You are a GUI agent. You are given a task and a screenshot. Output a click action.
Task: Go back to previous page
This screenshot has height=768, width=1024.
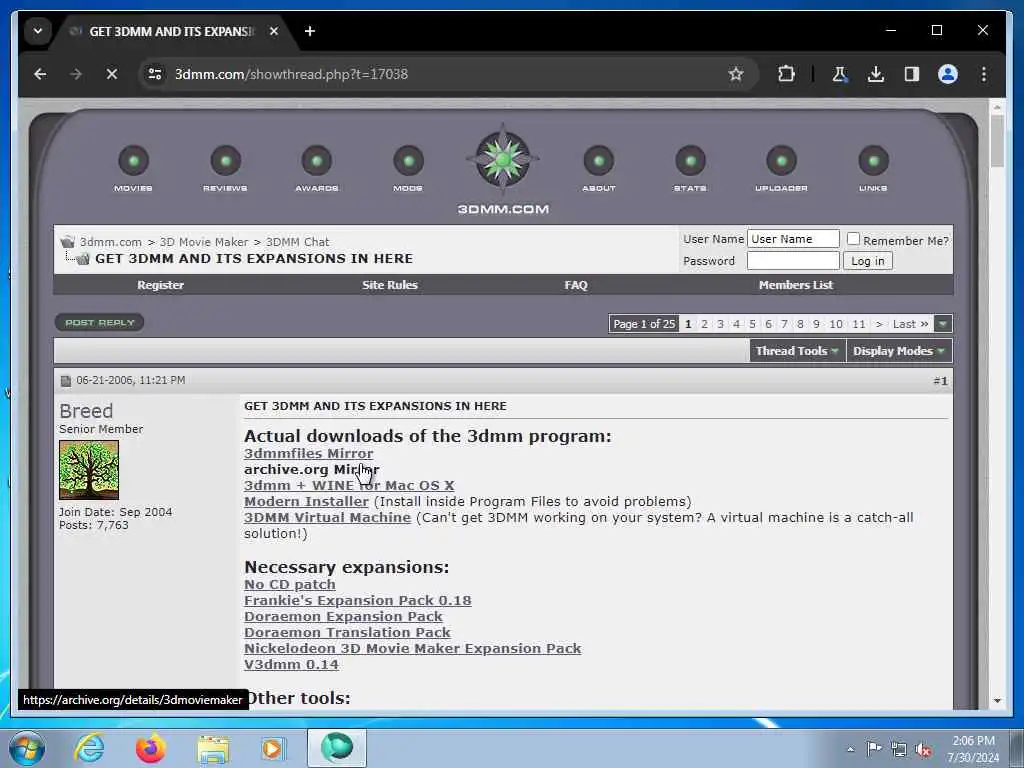tap(40, 74)
